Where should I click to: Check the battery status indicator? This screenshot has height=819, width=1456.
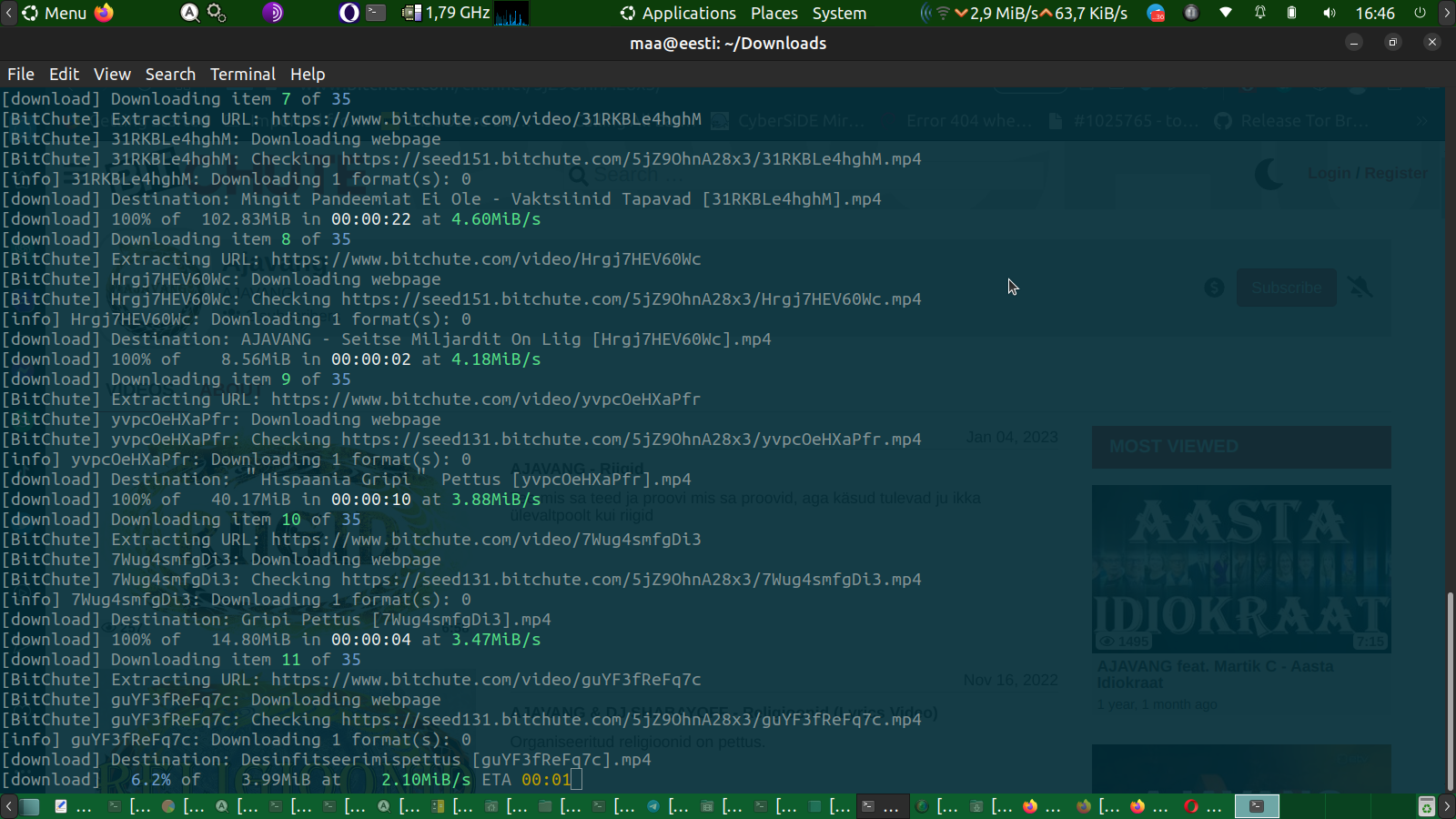click(1291, 13)
